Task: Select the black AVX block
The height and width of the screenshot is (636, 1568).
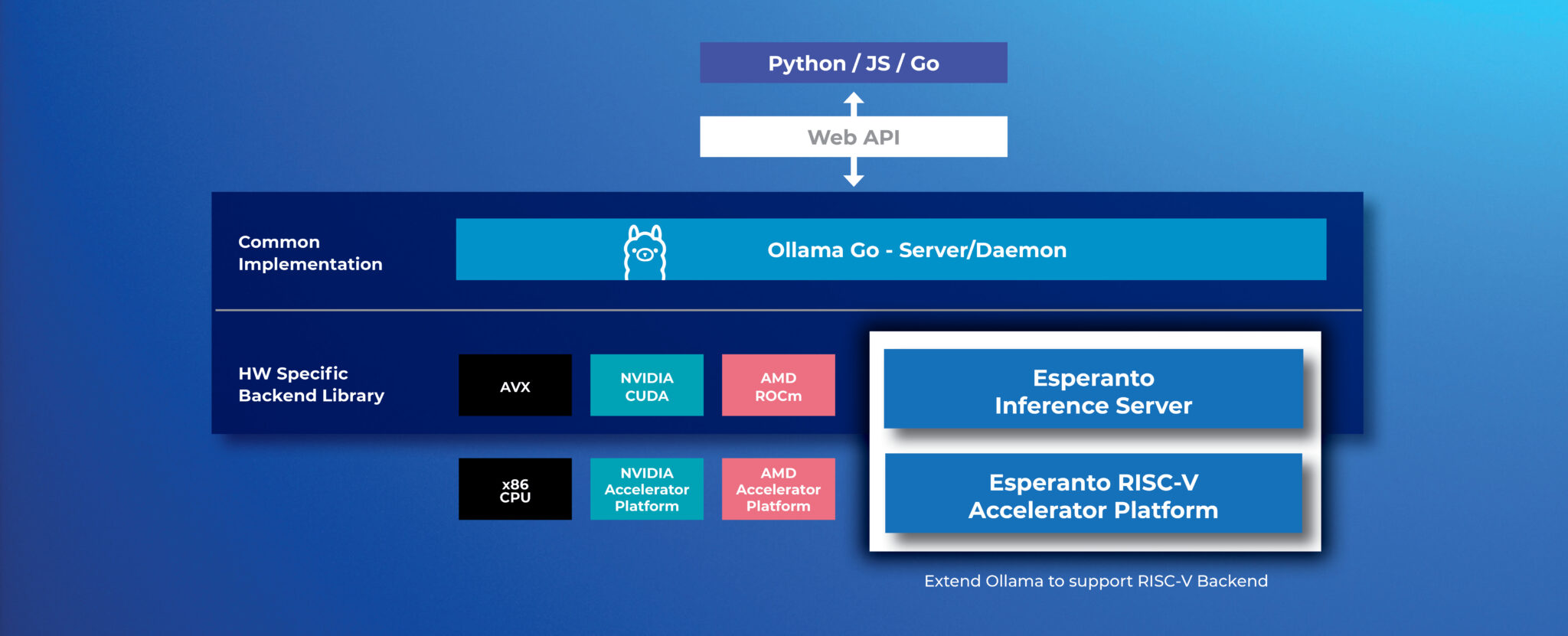Action: (x=514, y=386)
